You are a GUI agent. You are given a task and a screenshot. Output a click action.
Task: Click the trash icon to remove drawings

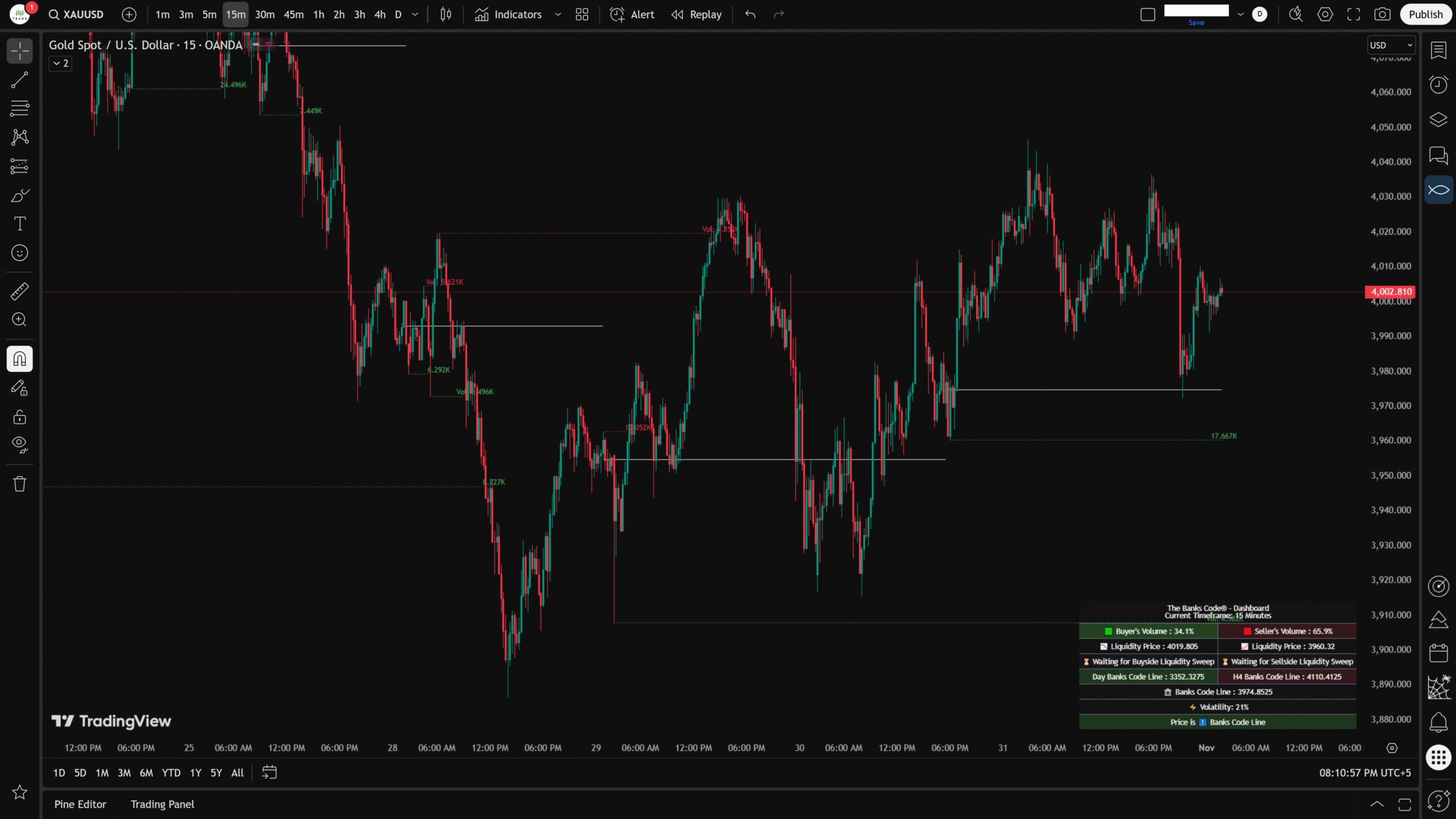pos(19,484)
